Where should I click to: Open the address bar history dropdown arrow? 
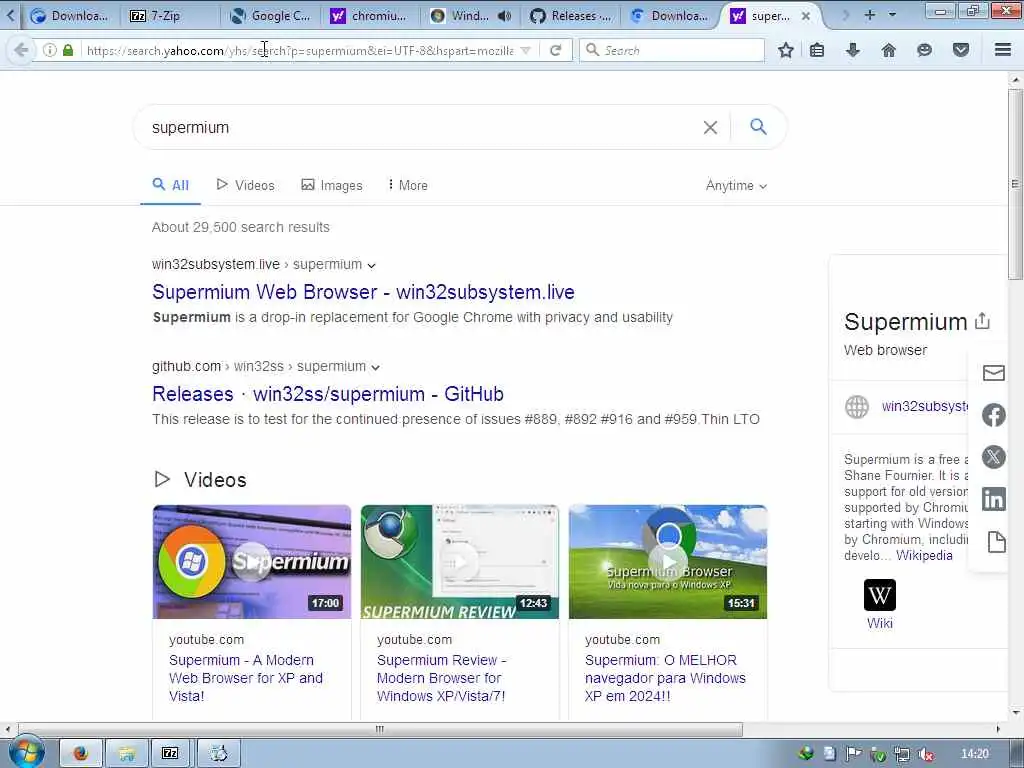coord(526,50)
